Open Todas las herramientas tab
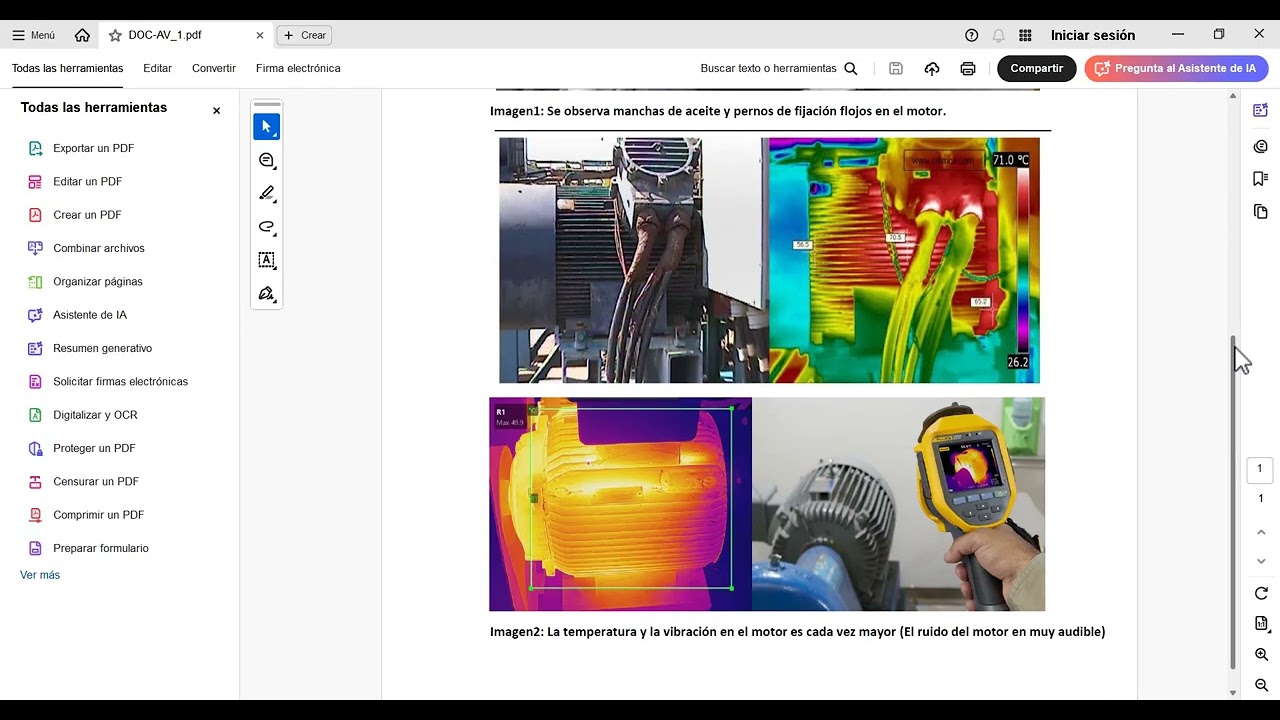This screenshot has width=1280, height=720. pos(67,68)
